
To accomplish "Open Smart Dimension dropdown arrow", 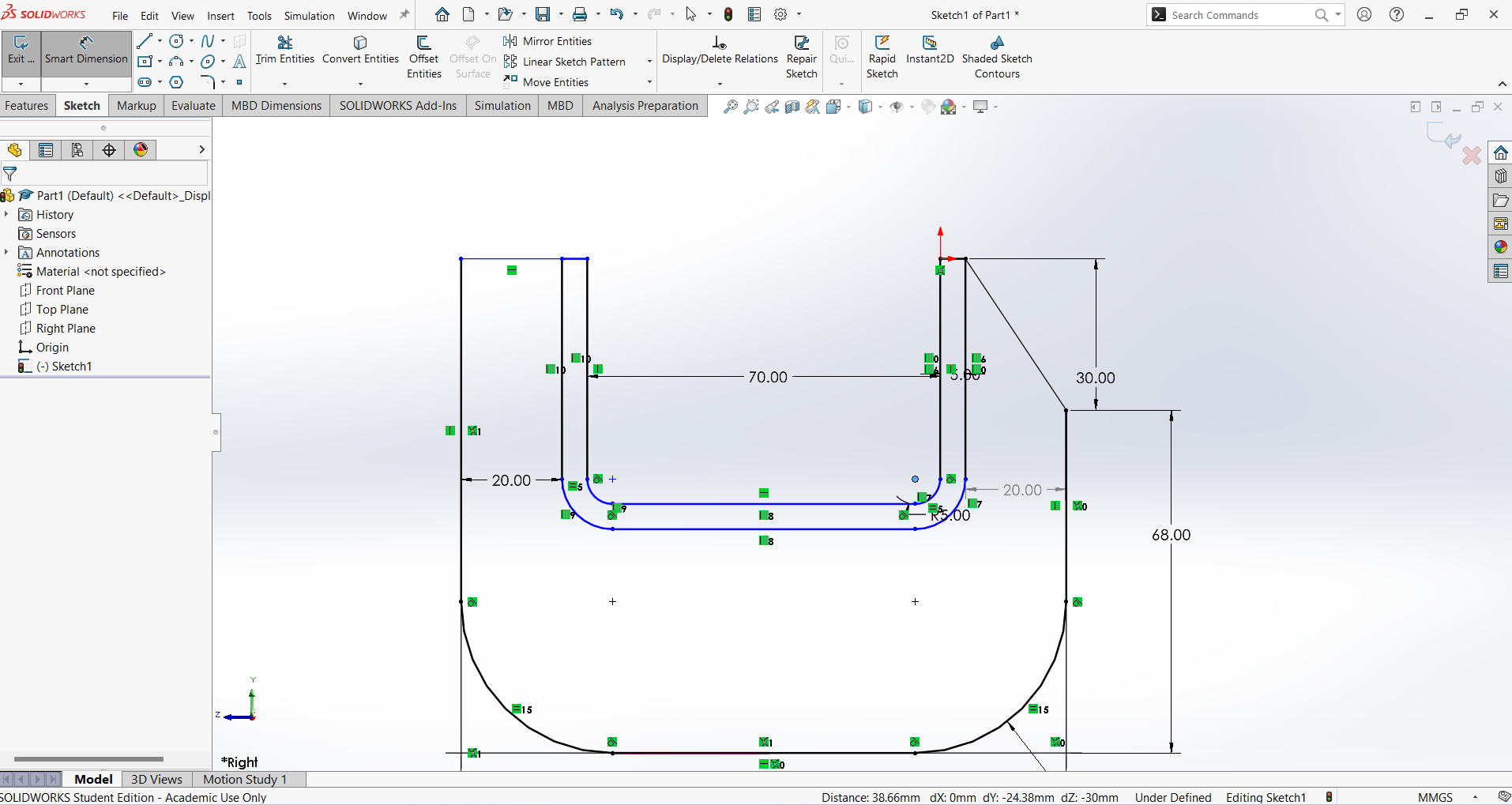I will [x=86, y=83].
